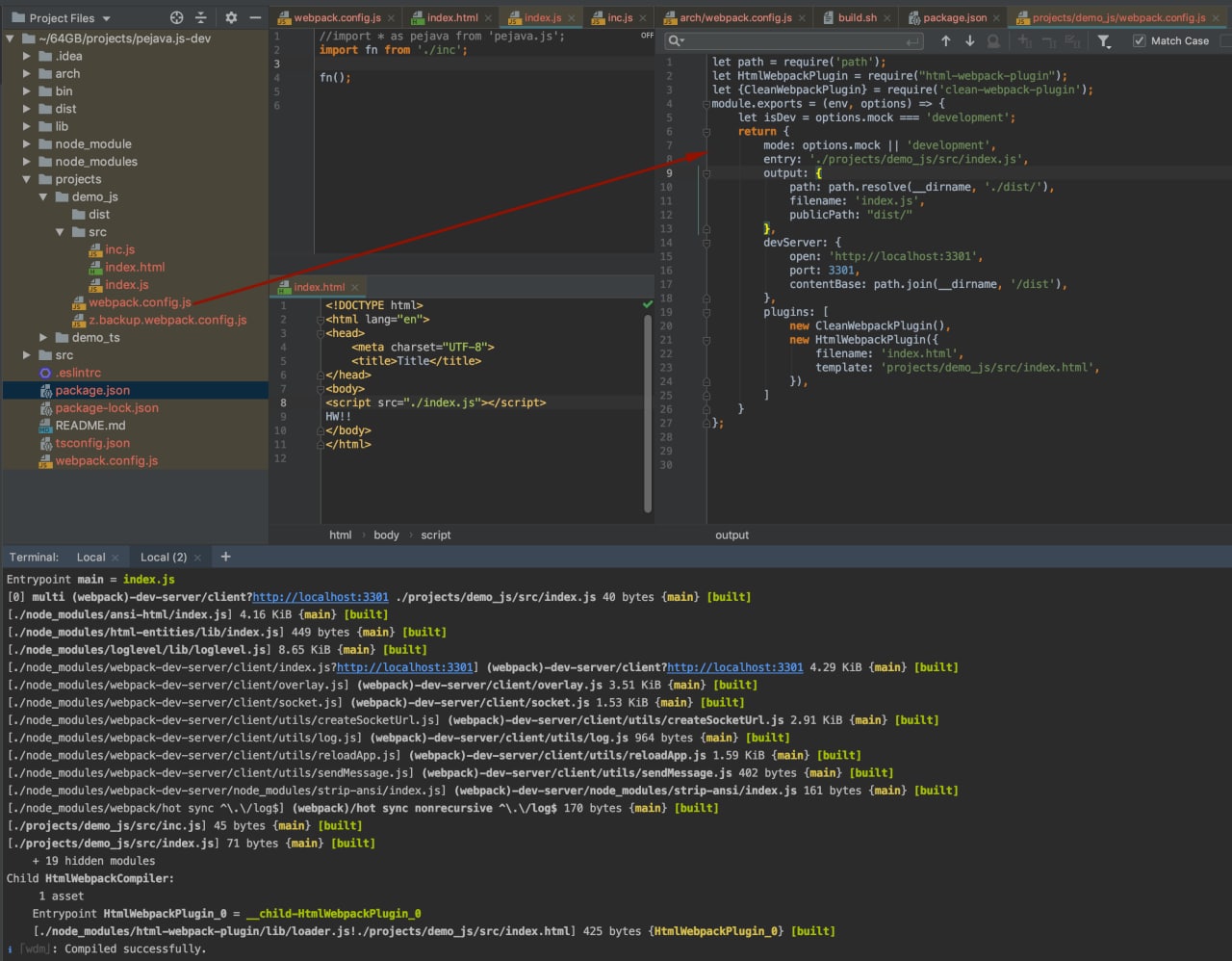Click into the find search text field
Screen dimensions: 1232x961
(x=795, y=41)
